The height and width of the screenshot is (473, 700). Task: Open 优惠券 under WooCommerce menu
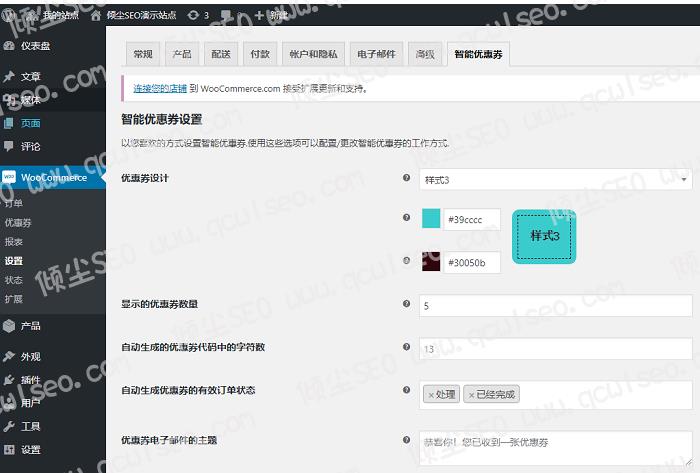click(x=18, y=223)
